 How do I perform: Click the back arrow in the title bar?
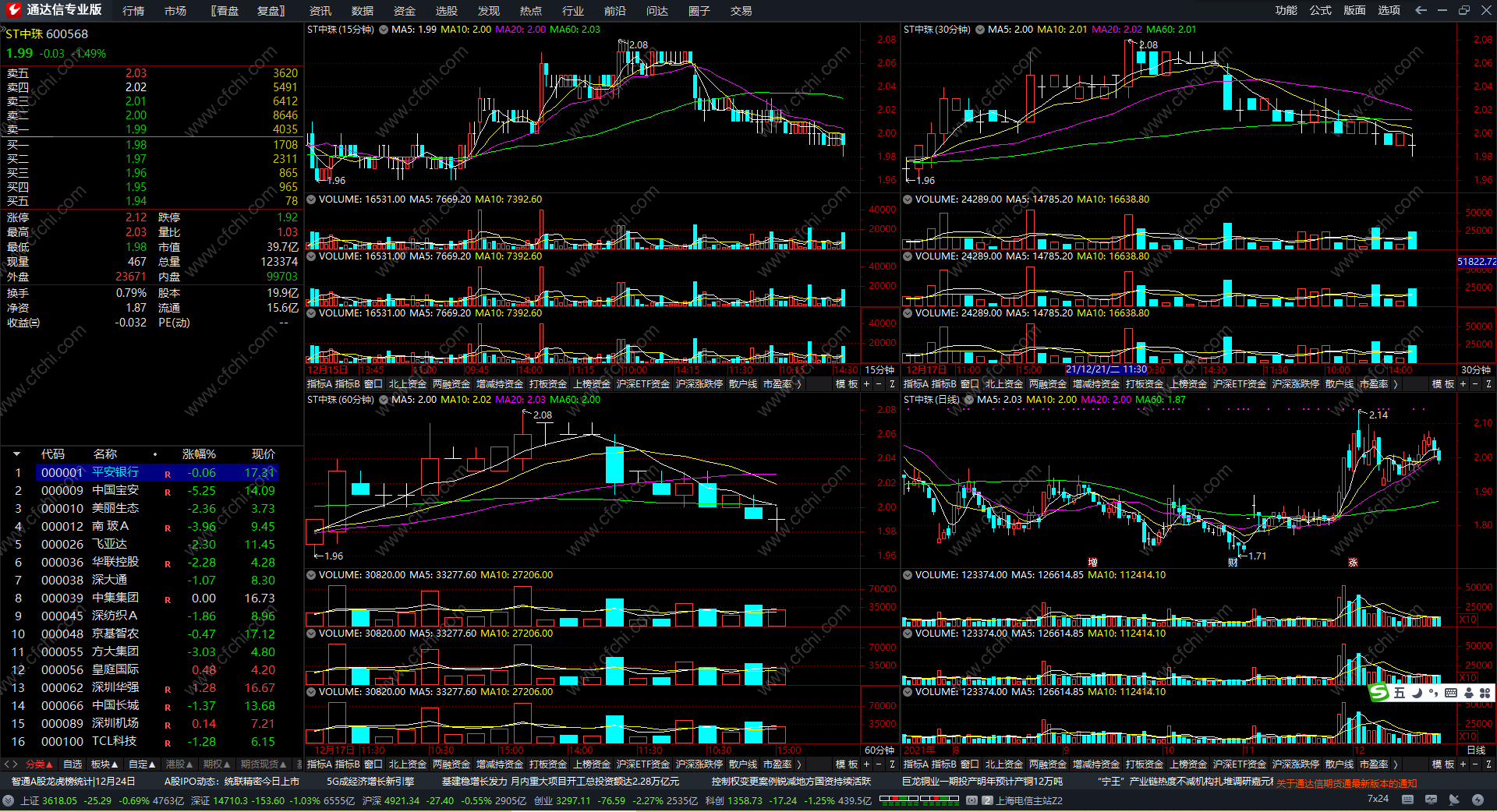pyautogui.click(x=1421, y=10)
